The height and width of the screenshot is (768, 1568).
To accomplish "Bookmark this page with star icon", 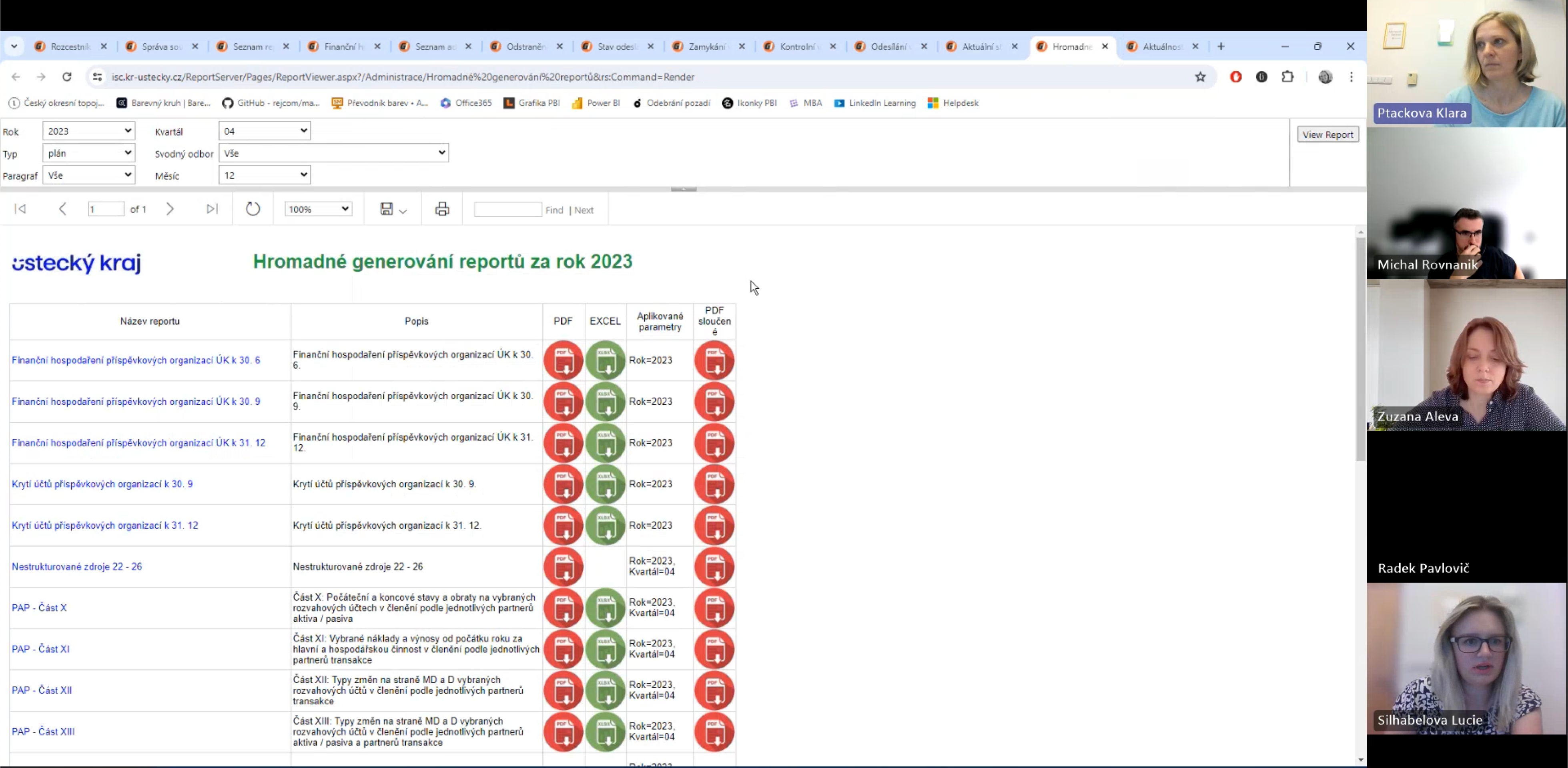I will coord(1200,77).
